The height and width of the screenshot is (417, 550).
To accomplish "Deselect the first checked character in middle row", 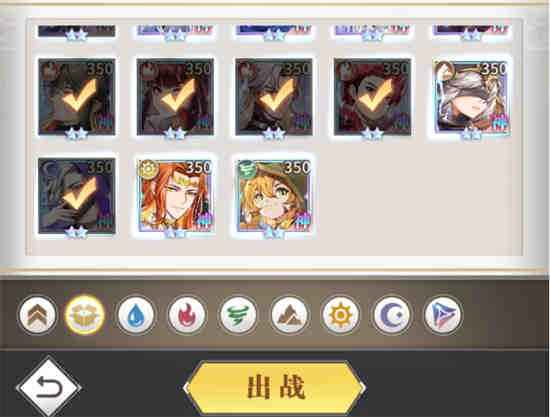I will 76,97.
